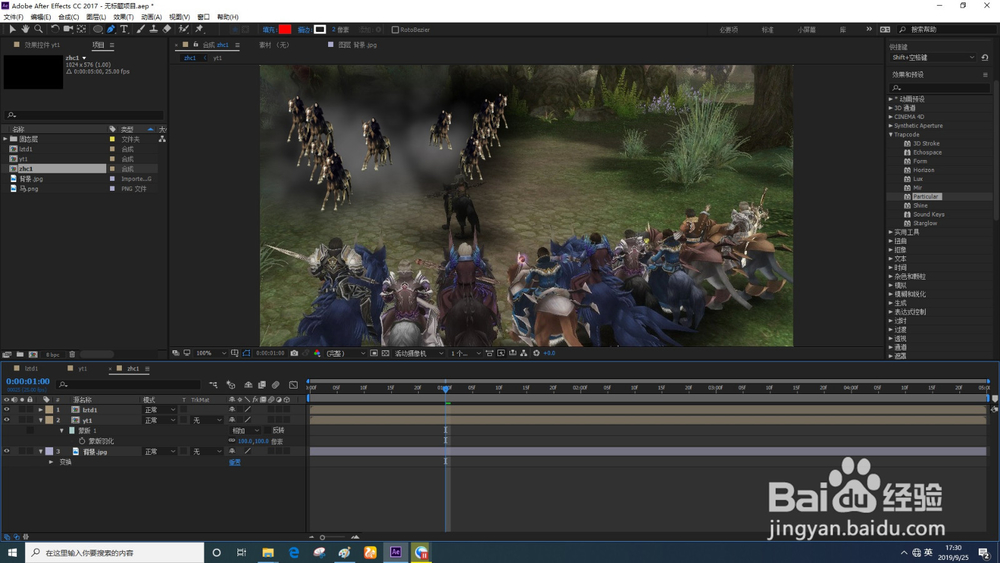Toggle preserve transparency T box for yt1
The width and height of the screenshot is (1000, 563).
click(184, 420)
